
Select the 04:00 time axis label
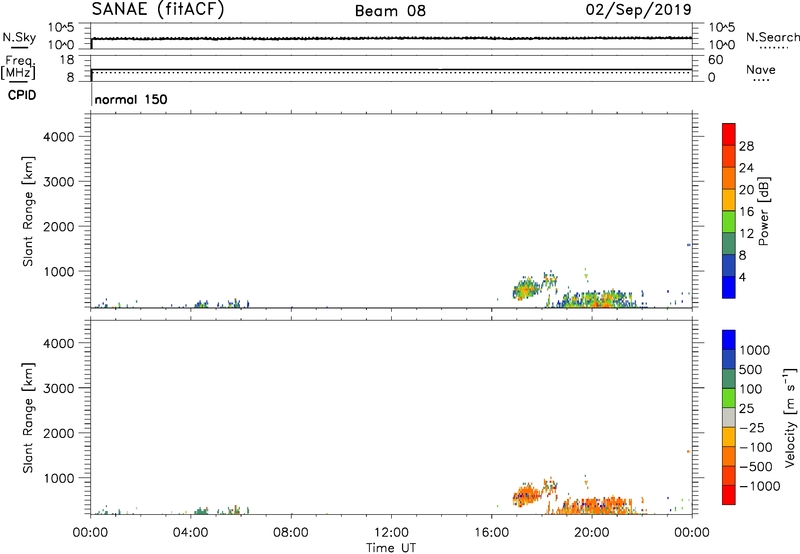190,533
